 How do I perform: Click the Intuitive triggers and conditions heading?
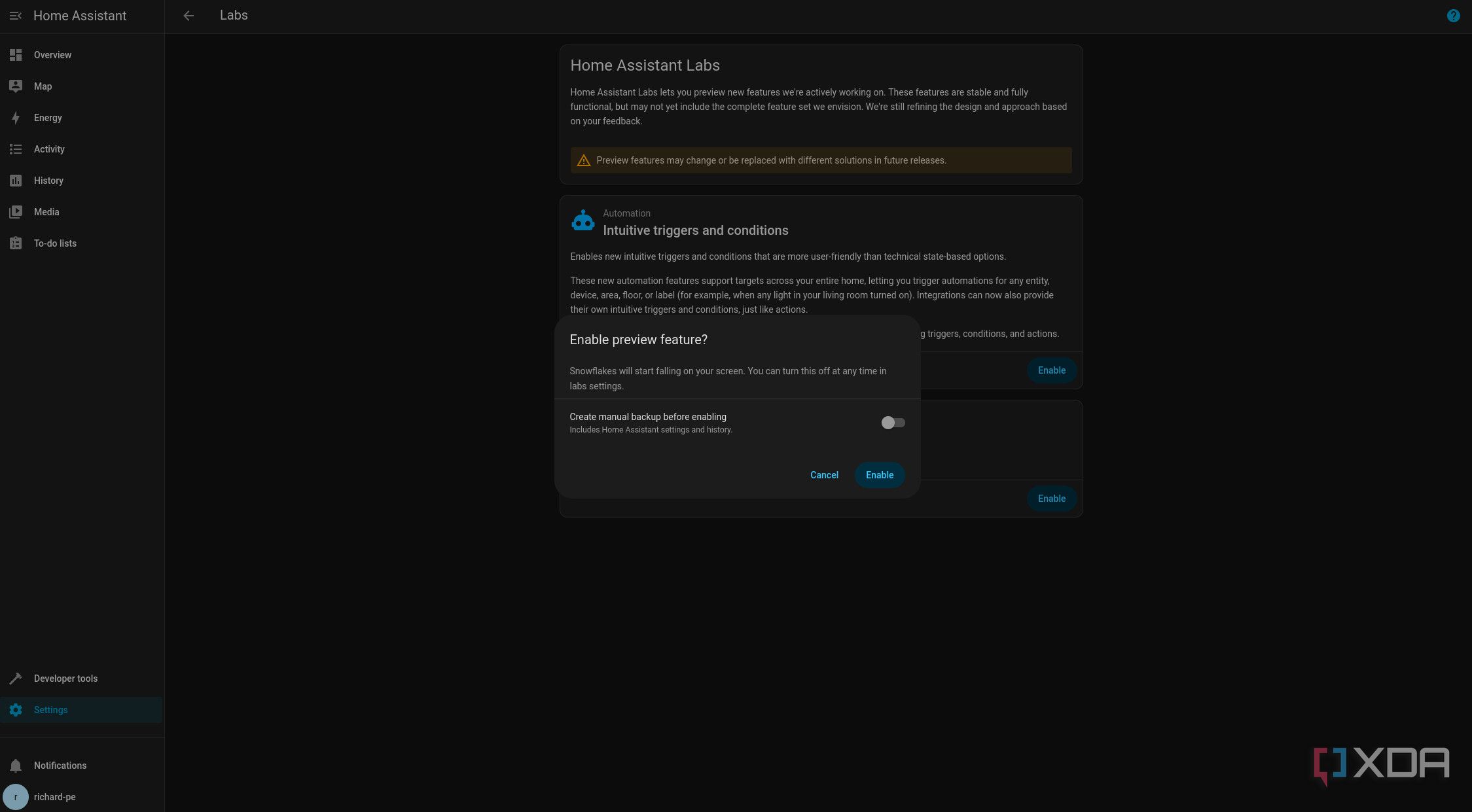tap(695, 230)
